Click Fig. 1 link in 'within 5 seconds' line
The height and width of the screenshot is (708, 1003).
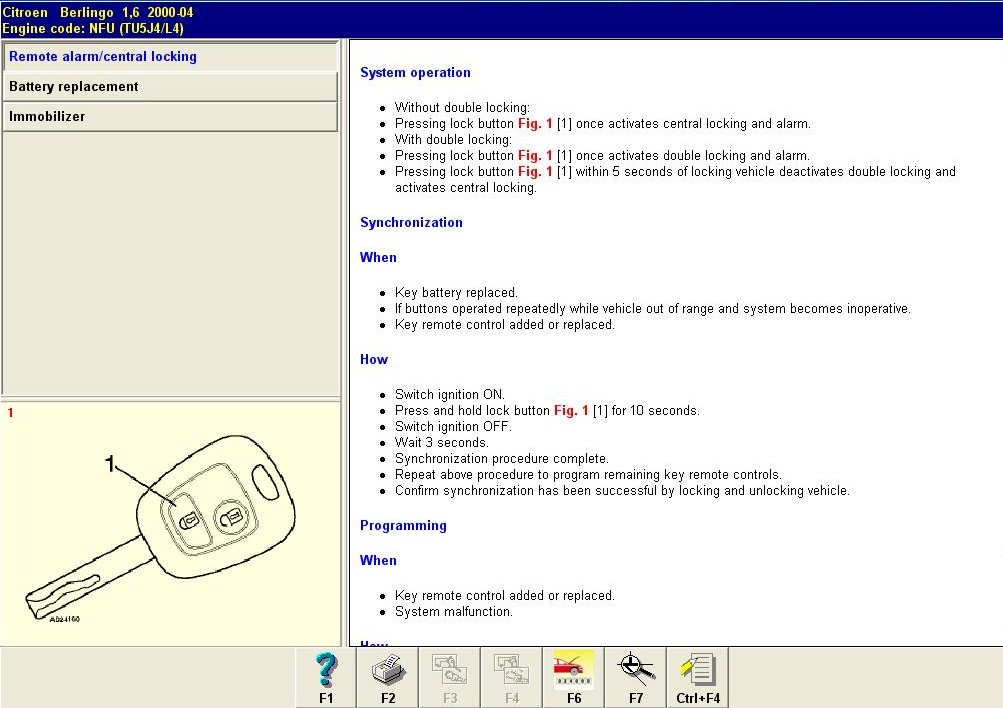535,171
